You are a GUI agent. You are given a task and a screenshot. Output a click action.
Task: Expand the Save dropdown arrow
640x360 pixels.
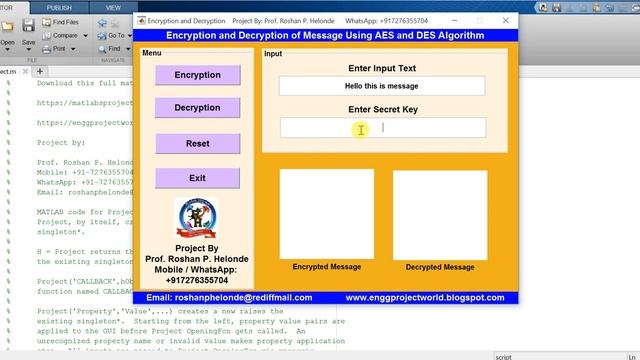tap(28, 49)
